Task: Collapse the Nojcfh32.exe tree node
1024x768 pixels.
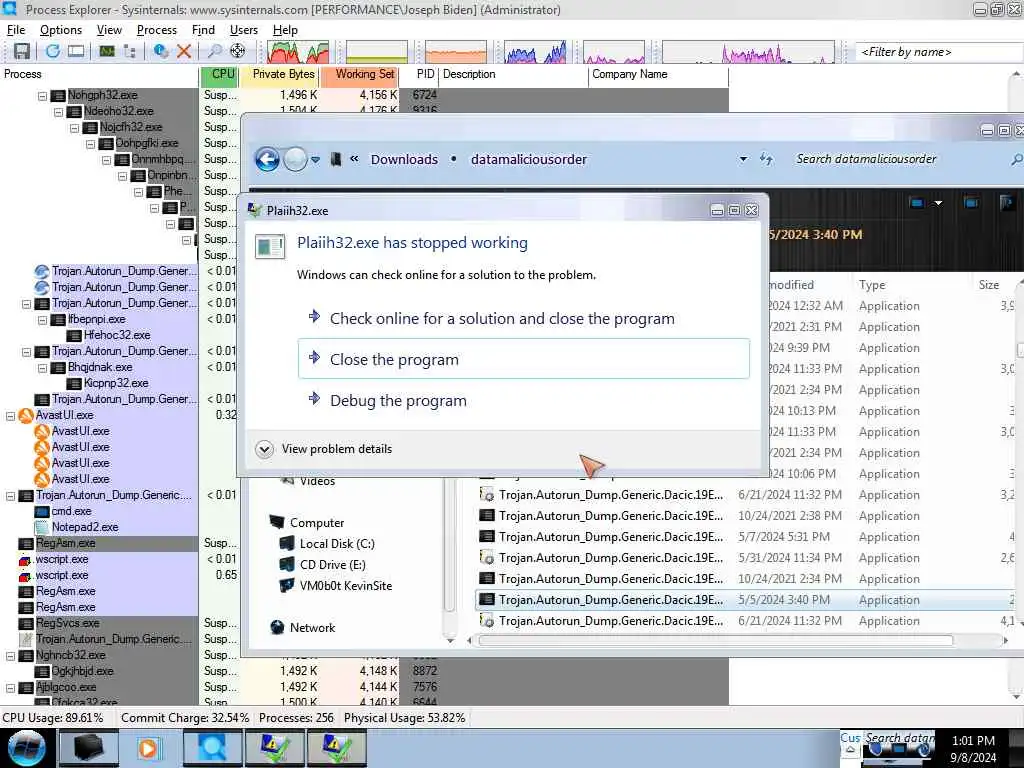Action: pyautogui.click(x=74, y=128)
